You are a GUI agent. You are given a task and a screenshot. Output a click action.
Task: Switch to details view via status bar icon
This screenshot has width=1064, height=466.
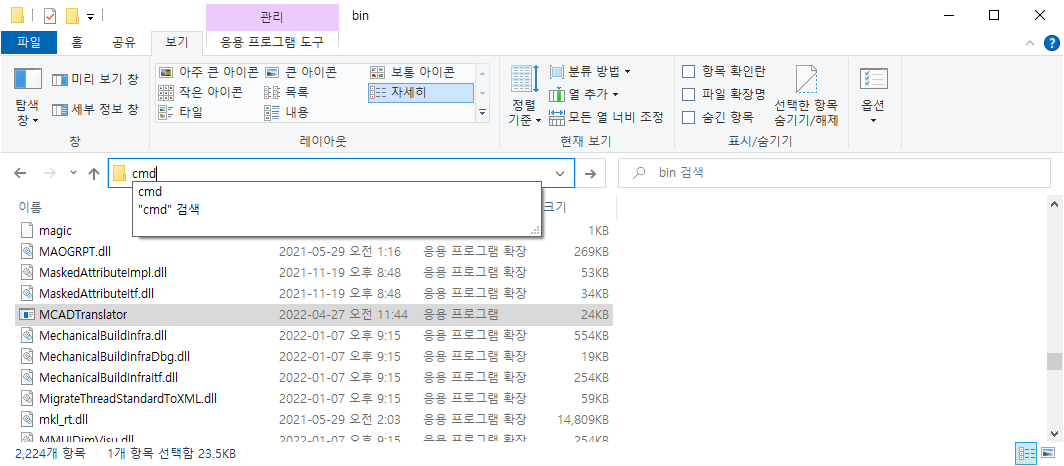coord(1025,453)
